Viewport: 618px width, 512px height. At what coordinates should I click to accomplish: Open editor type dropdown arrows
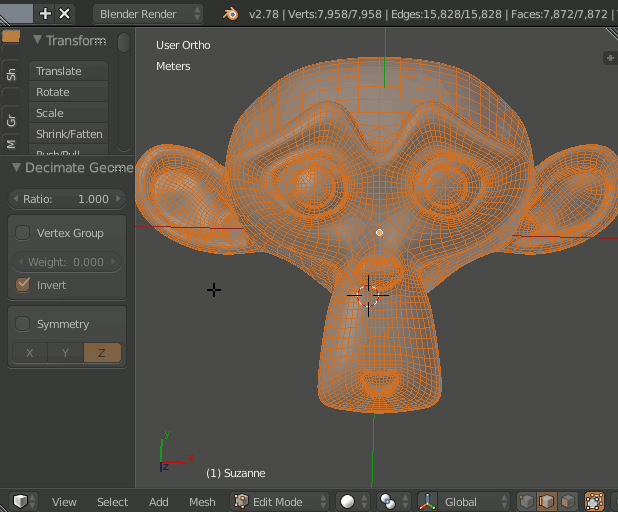[x=33, y=501]
